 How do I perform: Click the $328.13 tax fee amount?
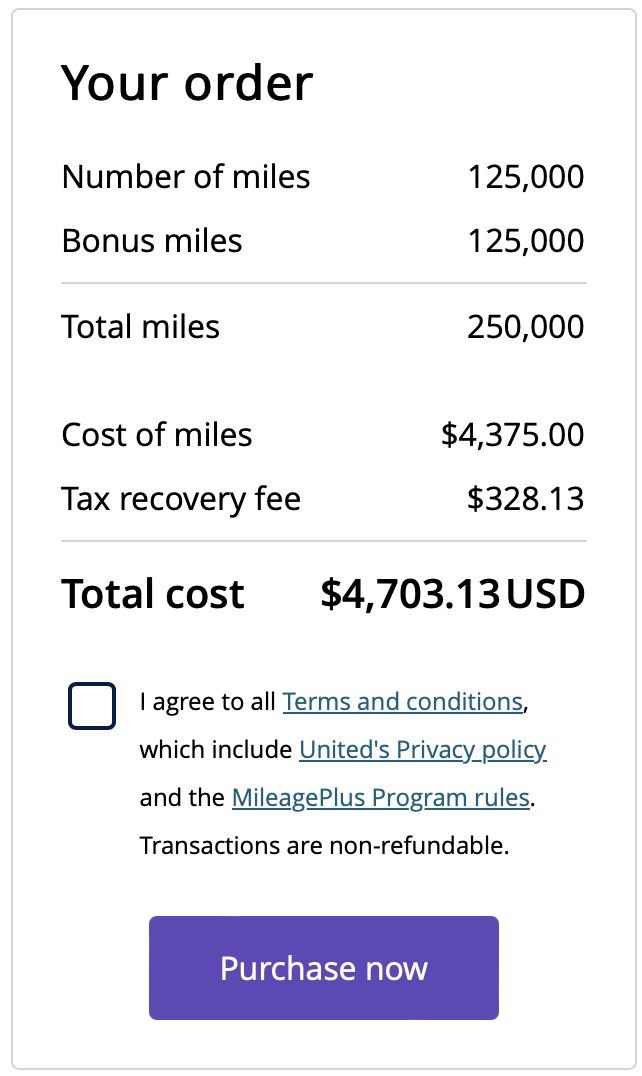tap(525, 499)
